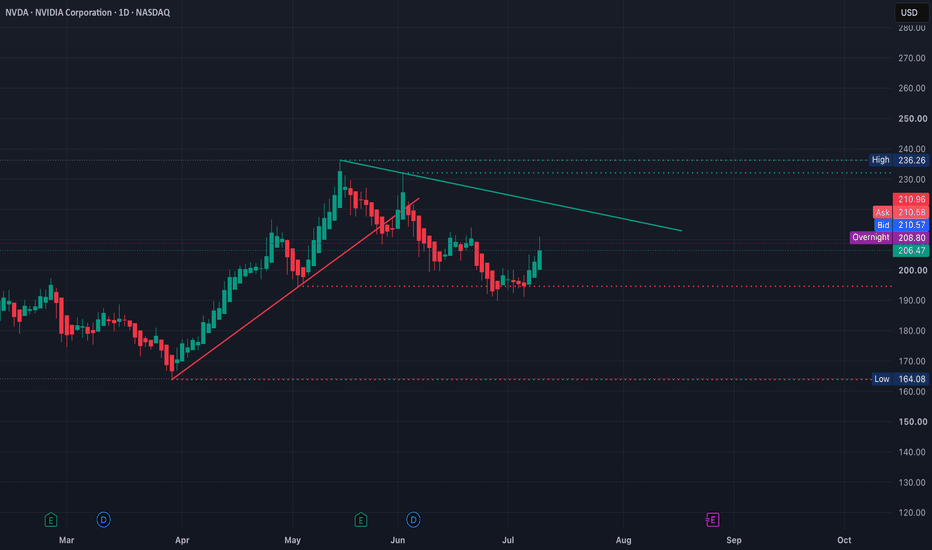Click the upcoming August earnings marker
Screen dimensions: 932x550
click(x=712, y=520)
